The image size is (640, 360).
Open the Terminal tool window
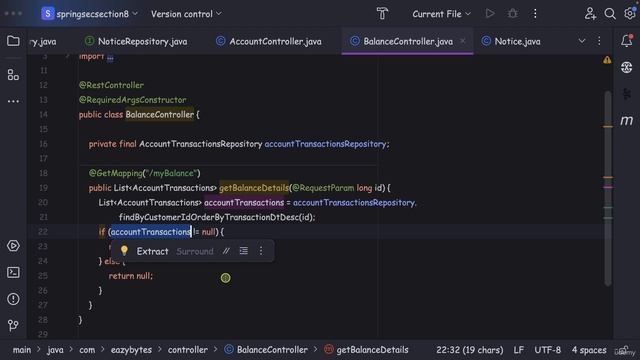[13, 272]
